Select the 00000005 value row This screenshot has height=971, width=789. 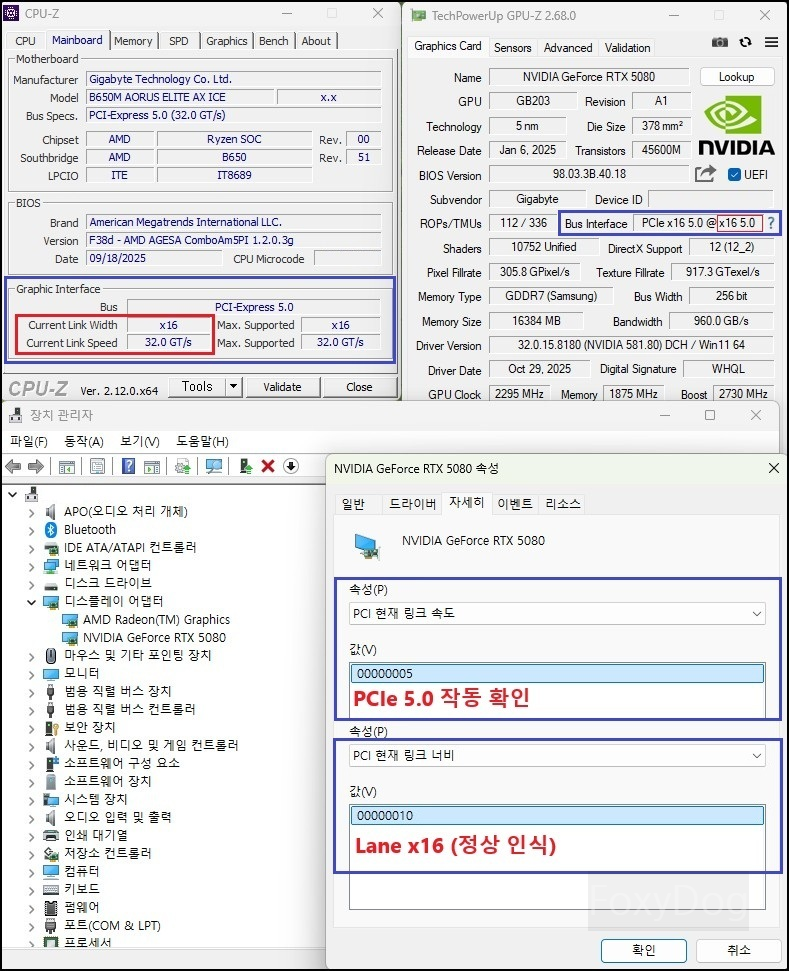557,674
